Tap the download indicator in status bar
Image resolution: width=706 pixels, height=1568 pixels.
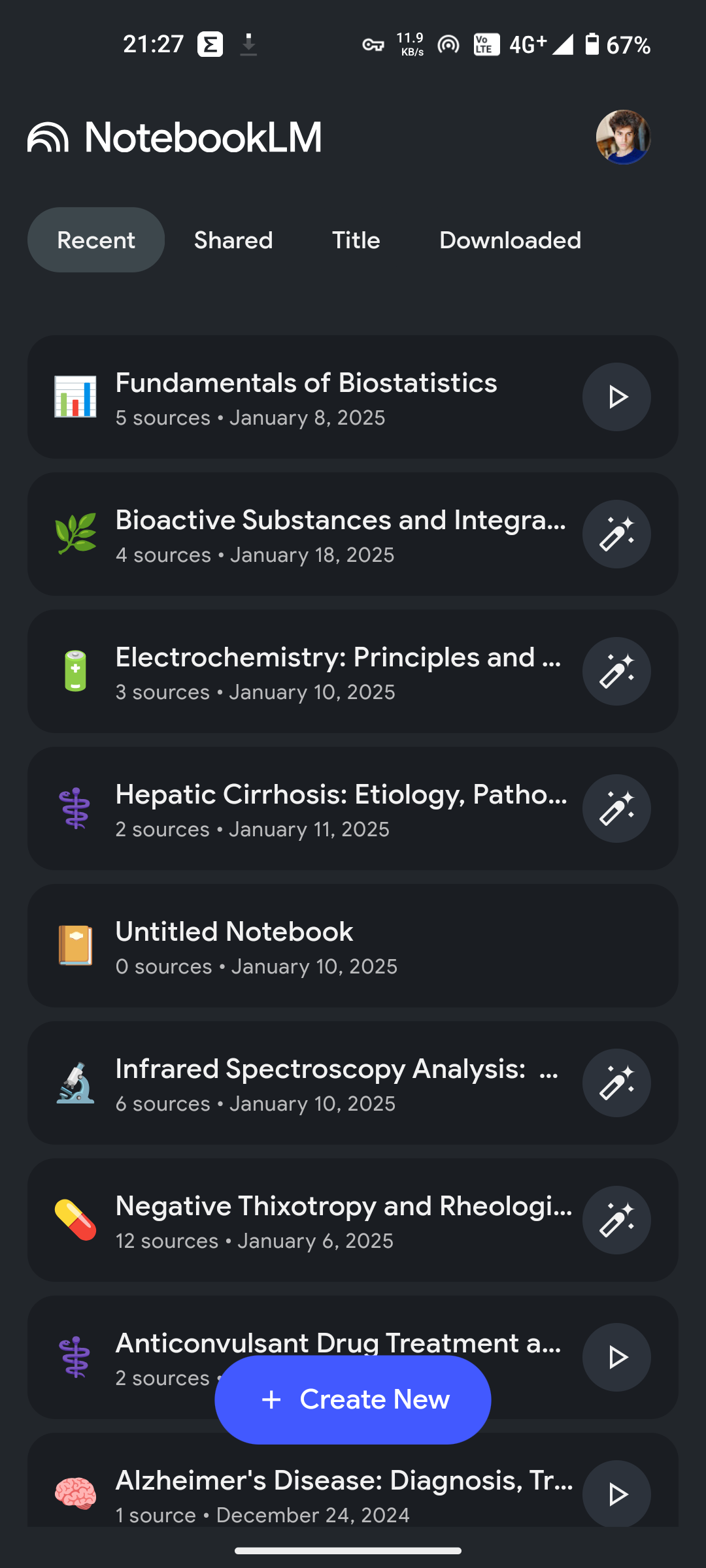(x=248, y=45)
